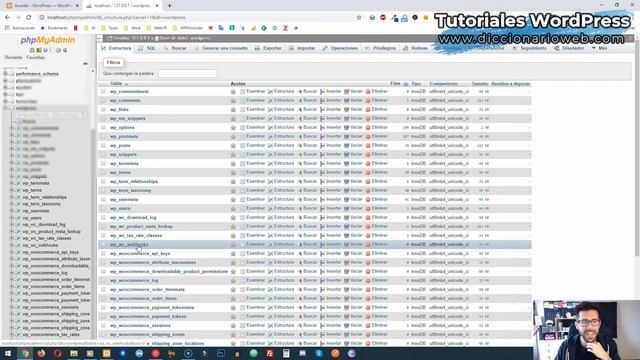Switch to the SQL tab
This screenshot has height=360, width=640.
tap(147, 48)
